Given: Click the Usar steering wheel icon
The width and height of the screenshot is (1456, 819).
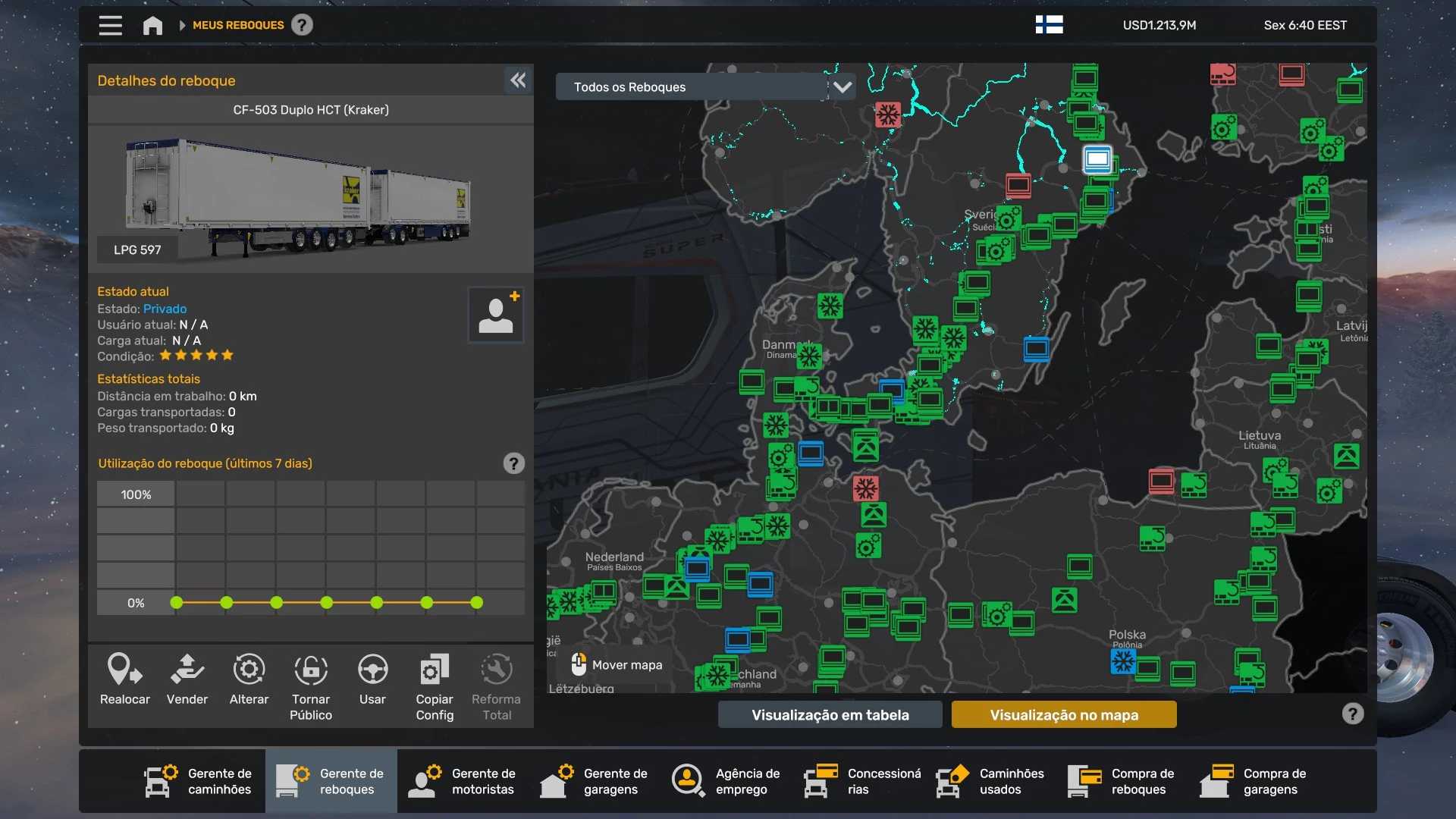Looking at the screenshot, I should (372, 670).
